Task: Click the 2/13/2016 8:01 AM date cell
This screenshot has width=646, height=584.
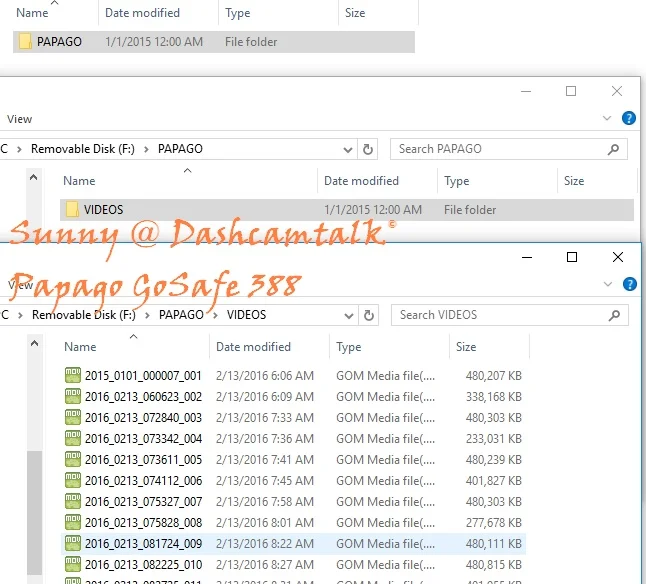Action: tap(265, 523)
